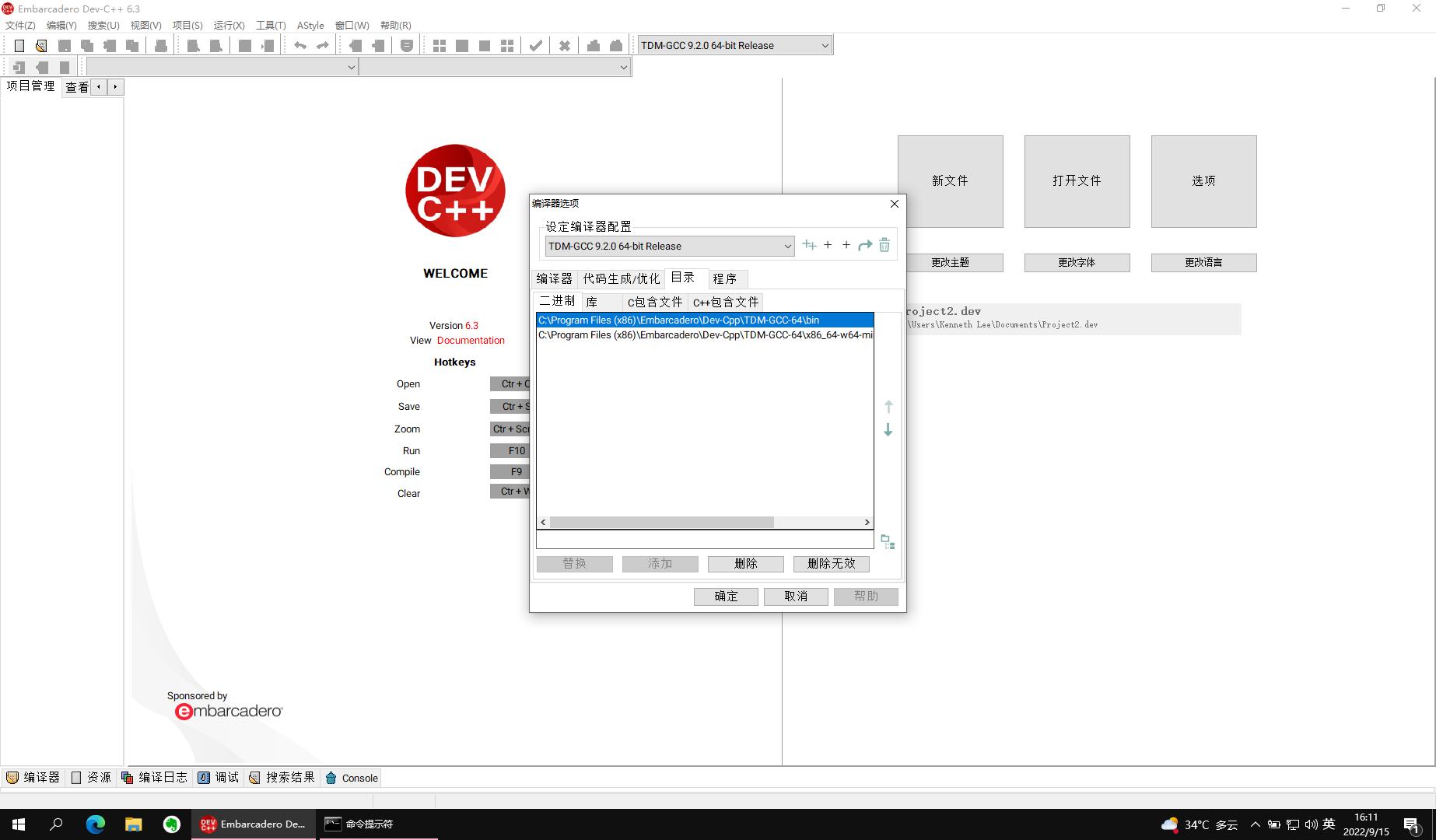Image resolution: width=1436 pixels, height=840 pixels.
Task: Switch to the 编译器 tab in dialog
Action: pyautogui.click(x=554, y=279)
